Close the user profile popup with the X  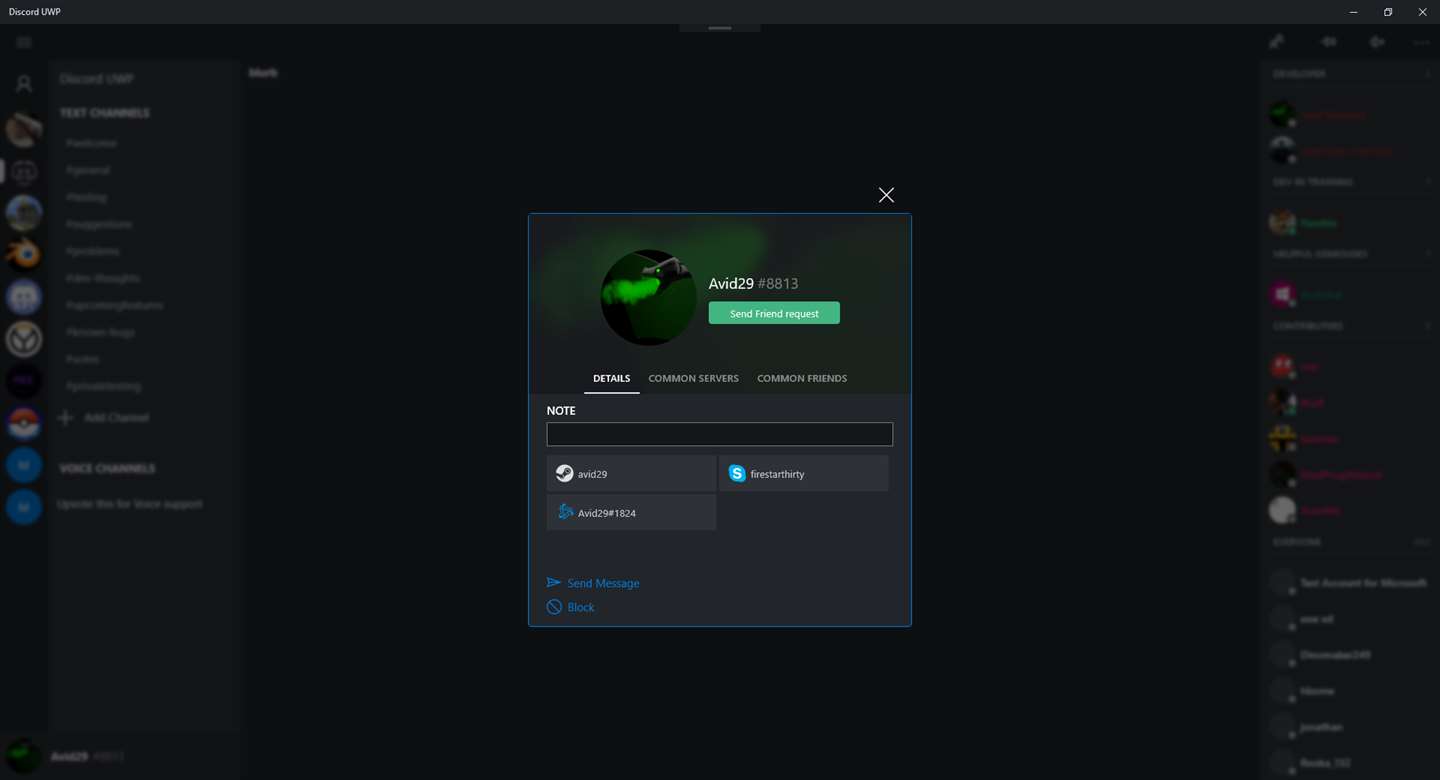click(x=886, y=195)
